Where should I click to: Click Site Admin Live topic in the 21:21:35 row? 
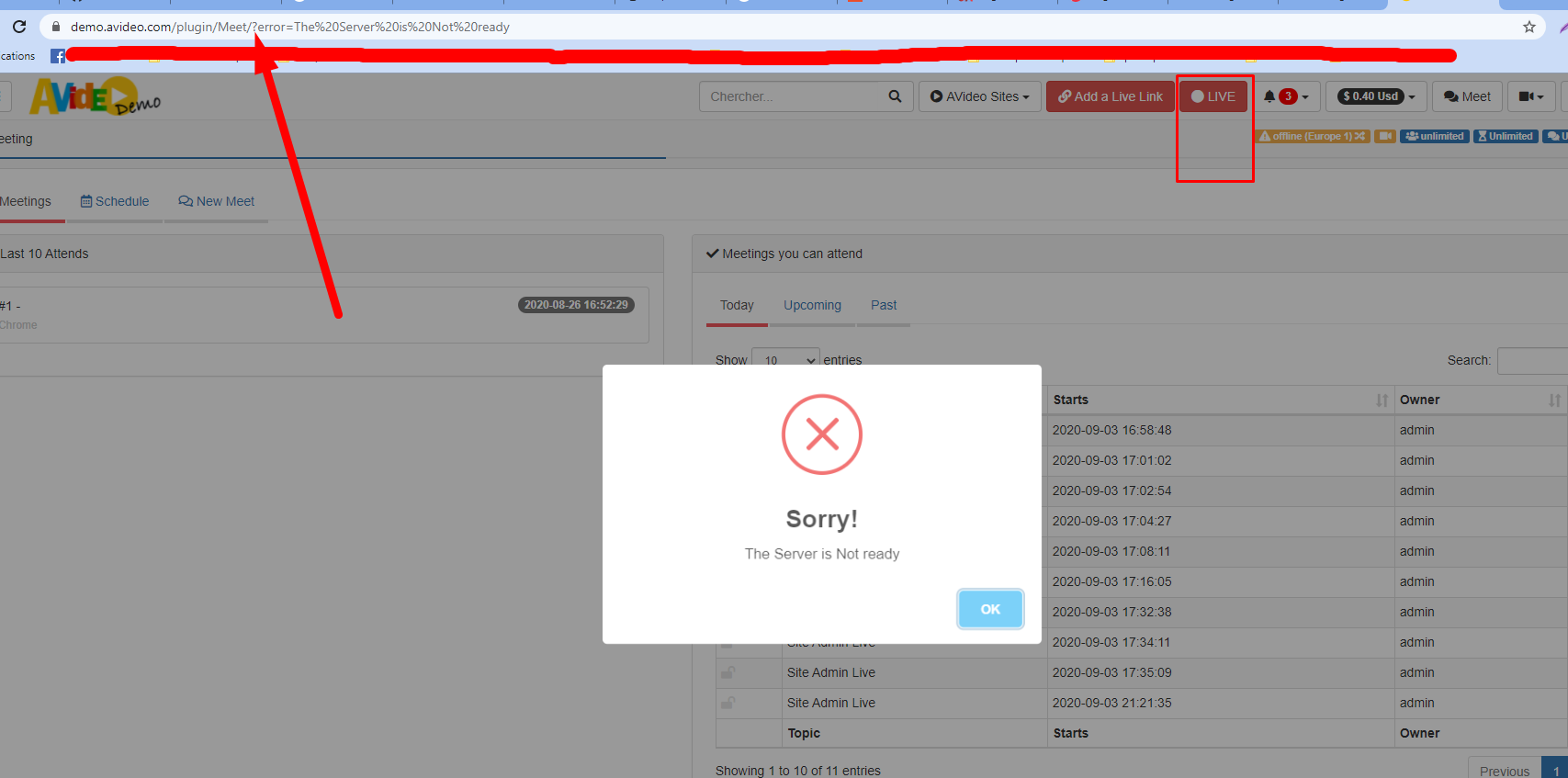pos(830,703)
